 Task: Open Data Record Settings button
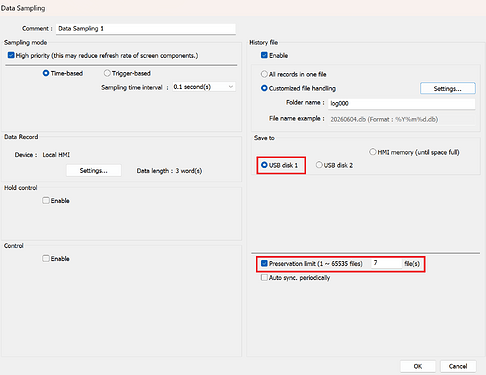pyautogui.click(x=94, y=171)
